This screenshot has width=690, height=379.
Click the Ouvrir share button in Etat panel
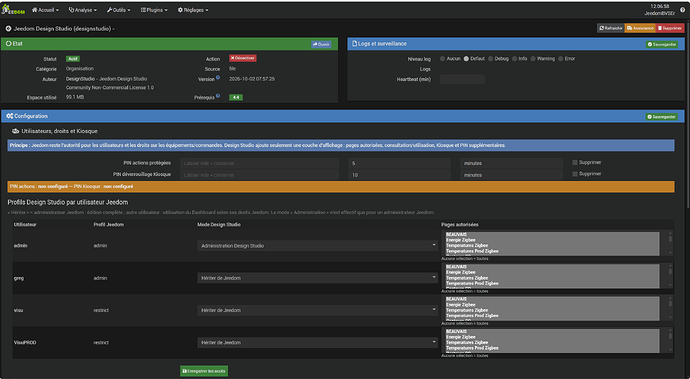321,44
